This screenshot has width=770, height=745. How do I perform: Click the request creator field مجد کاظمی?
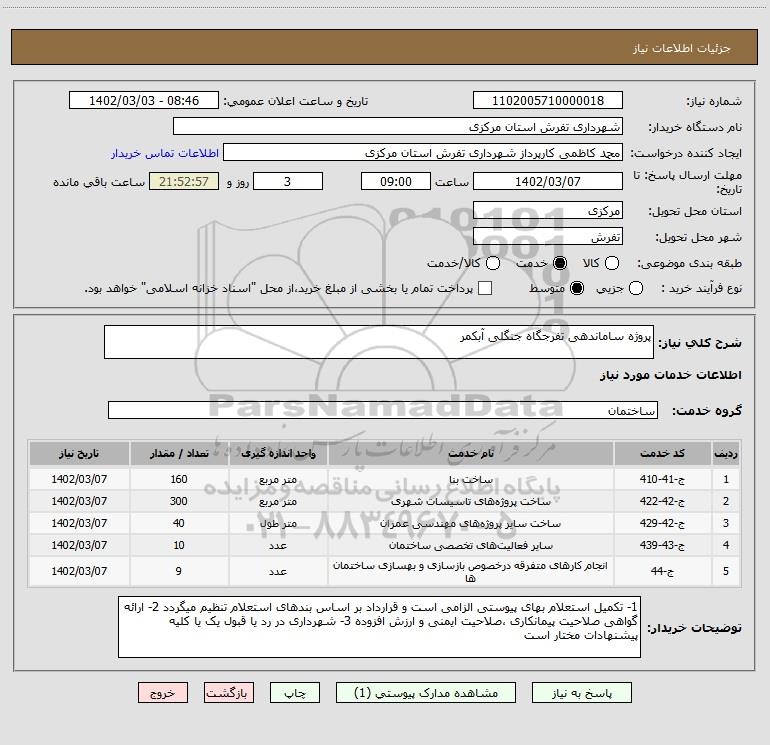tap(423, 153)
